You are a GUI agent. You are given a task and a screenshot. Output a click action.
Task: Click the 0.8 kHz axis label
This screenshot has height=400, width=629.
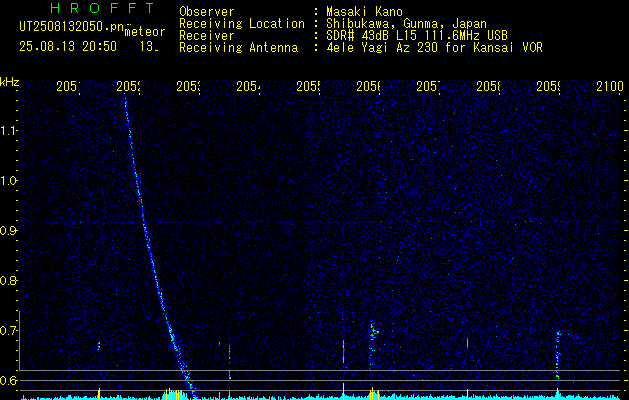[8, 280]
